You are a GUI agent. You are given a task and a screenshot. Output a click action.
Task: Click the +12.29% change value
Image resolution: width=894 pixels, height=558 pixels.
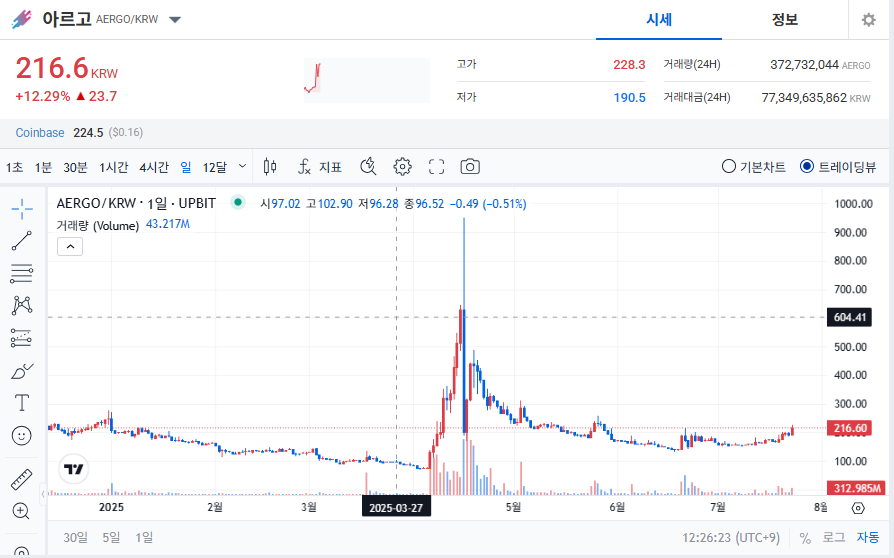43,96
